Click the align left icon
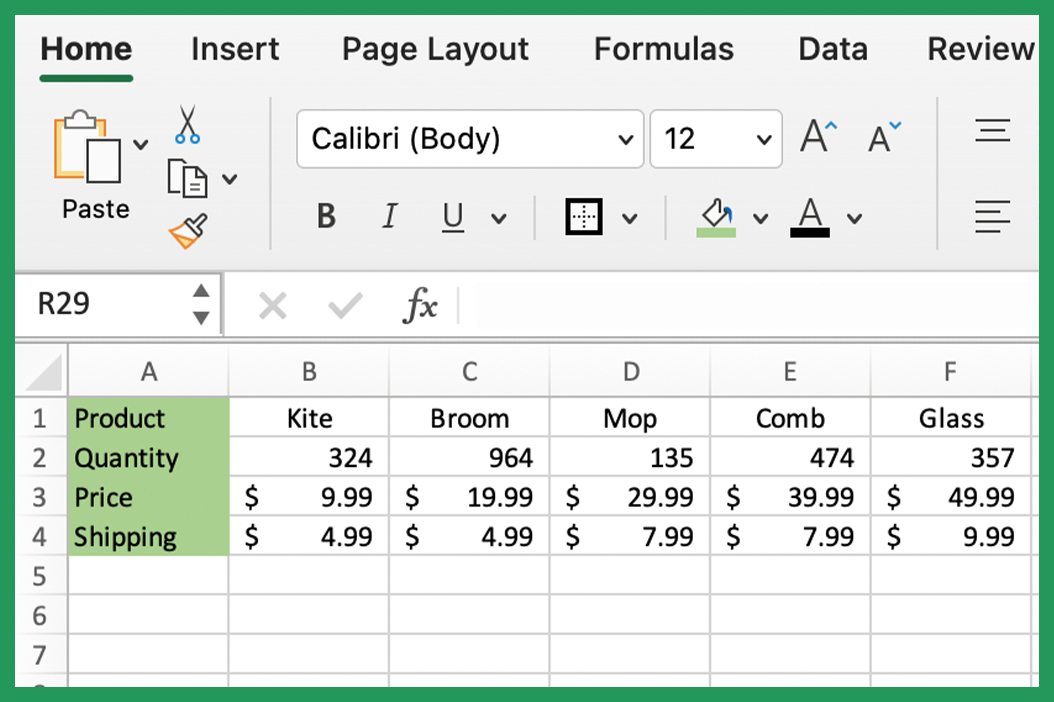 click(x=992, y=216)
